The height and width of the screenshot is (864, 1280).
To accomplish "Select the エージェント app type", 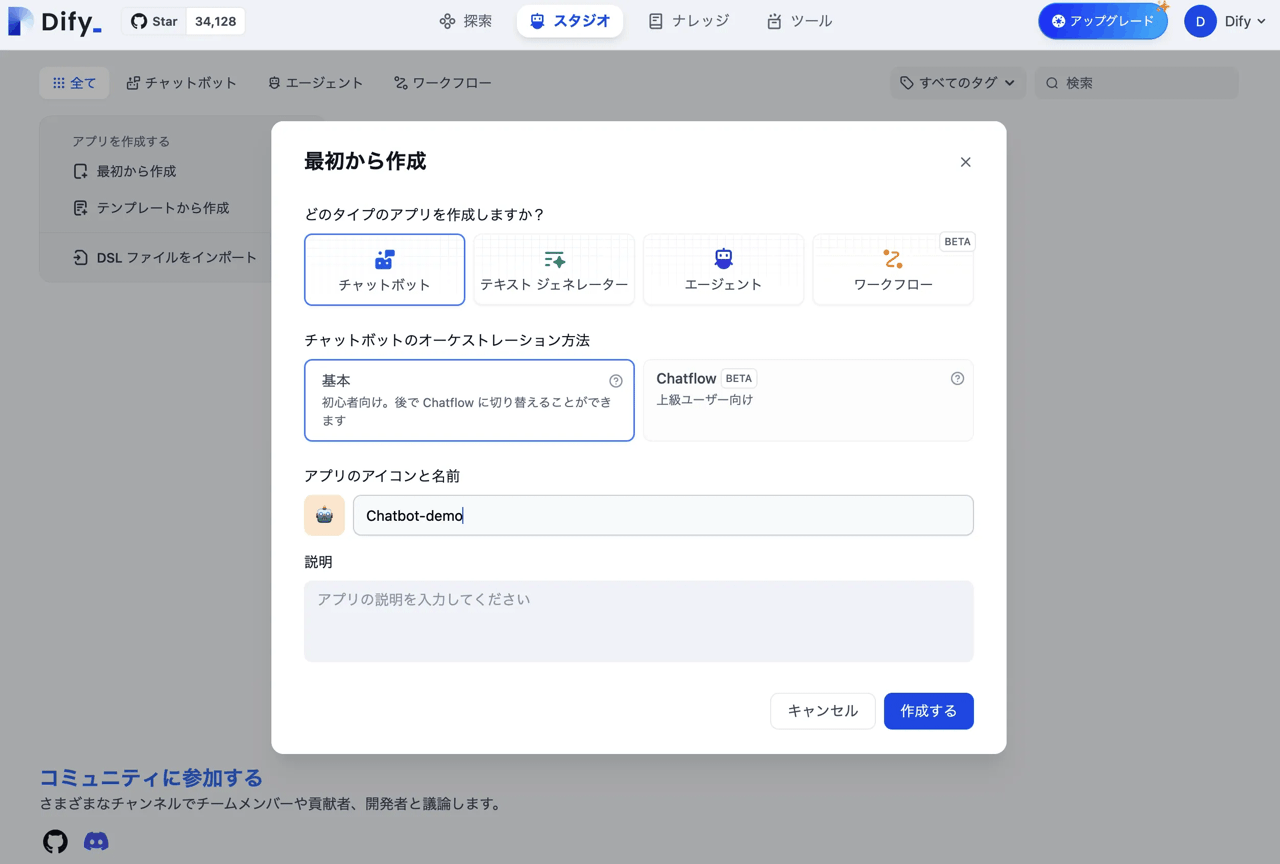I will 724,270.
